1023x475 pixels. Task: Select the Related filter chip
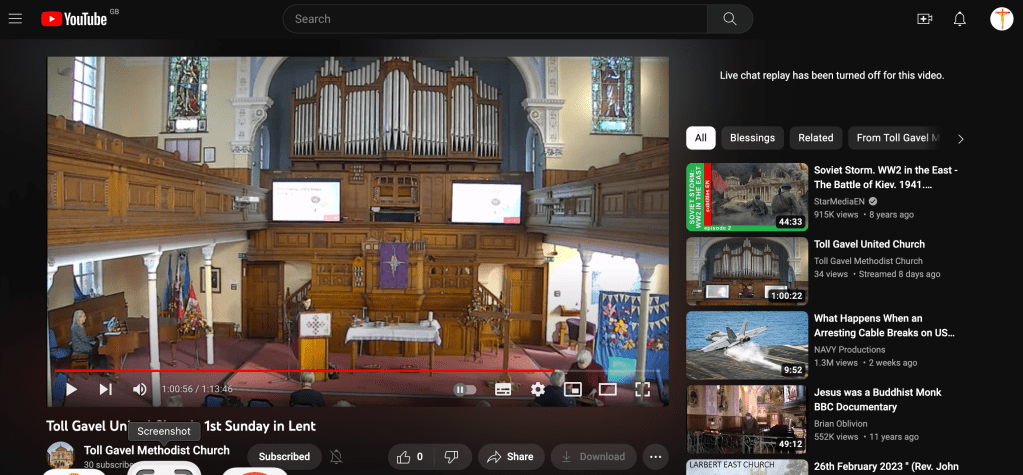click(x=815, y=138)
